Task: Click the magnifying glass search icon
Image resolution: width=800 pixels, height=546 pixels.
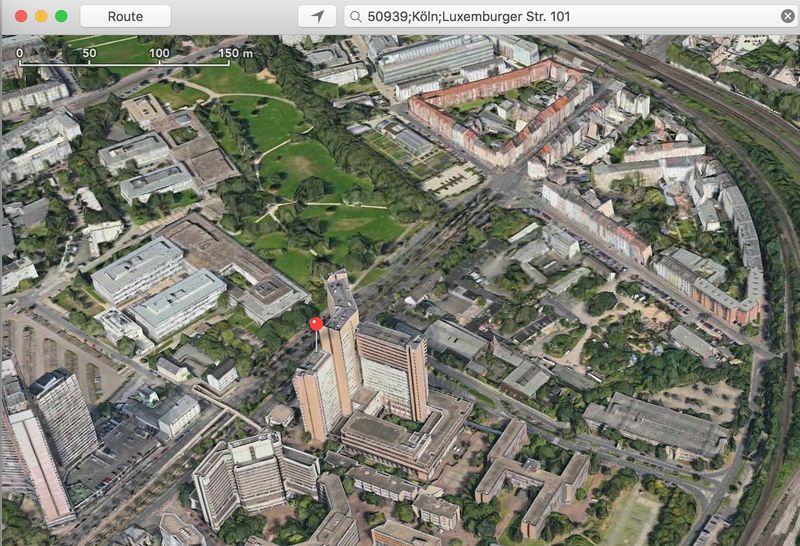Action: point(355,17)
